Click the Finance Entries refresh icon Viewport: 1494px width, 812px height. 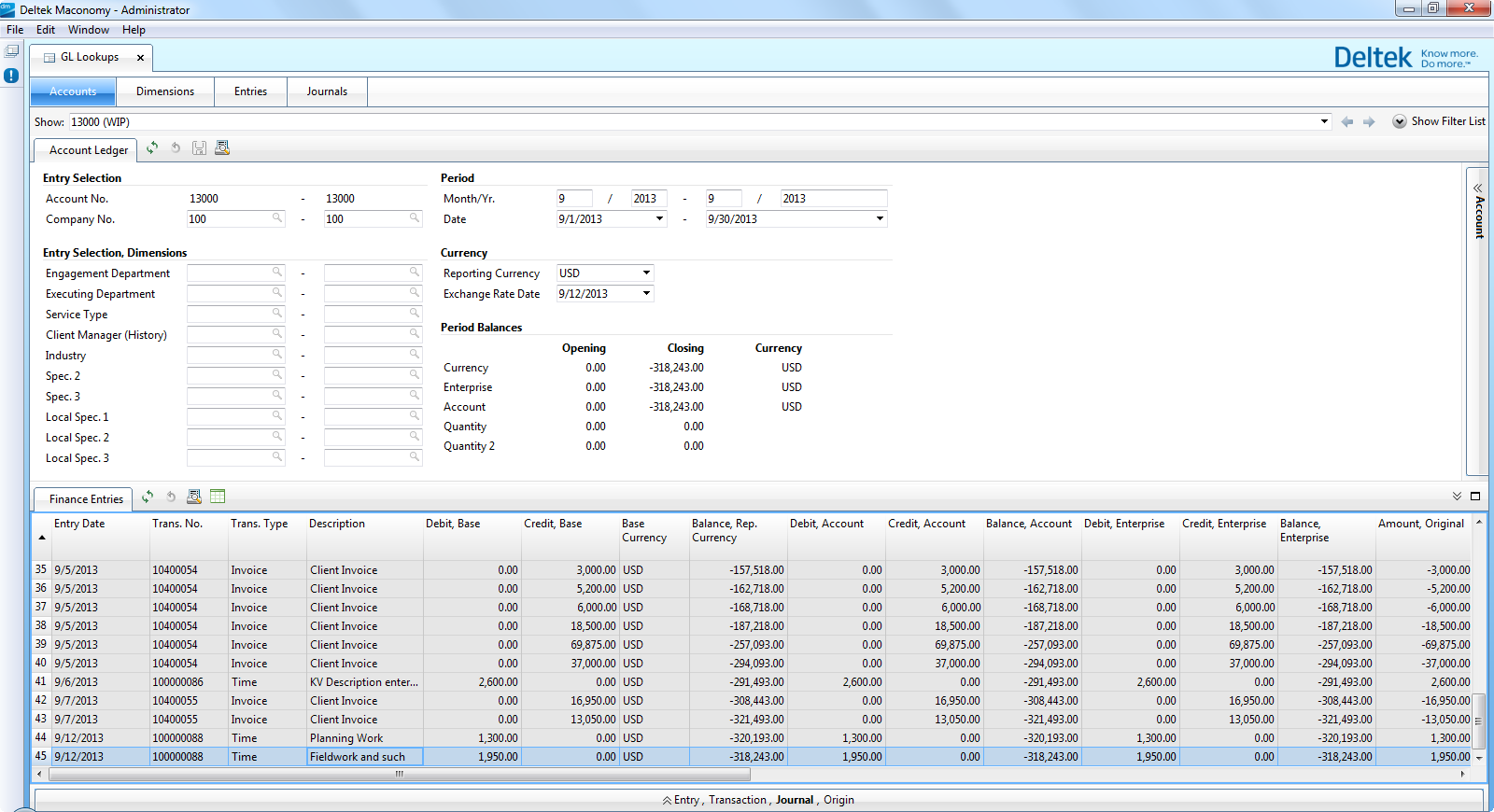[148, 497]
